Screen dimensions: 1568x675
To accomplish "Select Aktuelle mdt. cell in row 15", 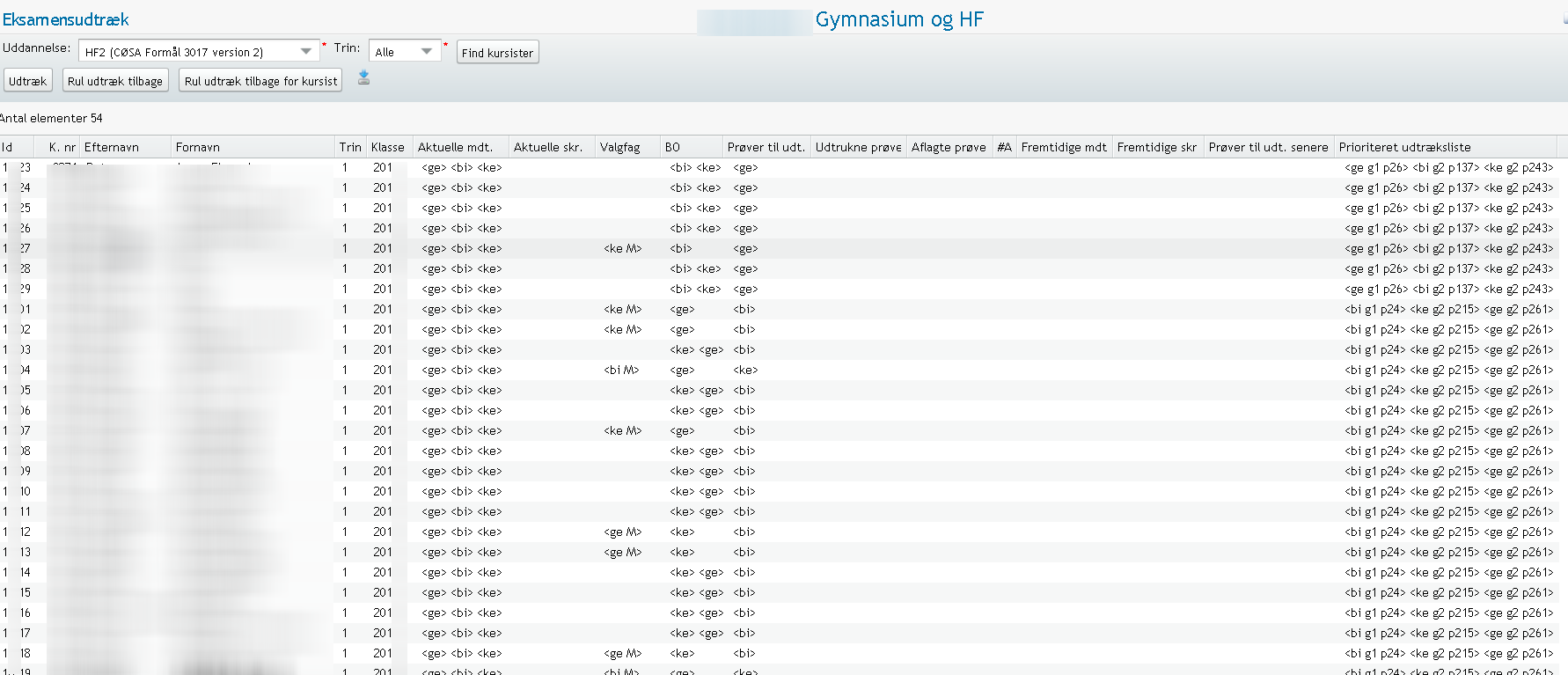I will (x=462, y=592).
